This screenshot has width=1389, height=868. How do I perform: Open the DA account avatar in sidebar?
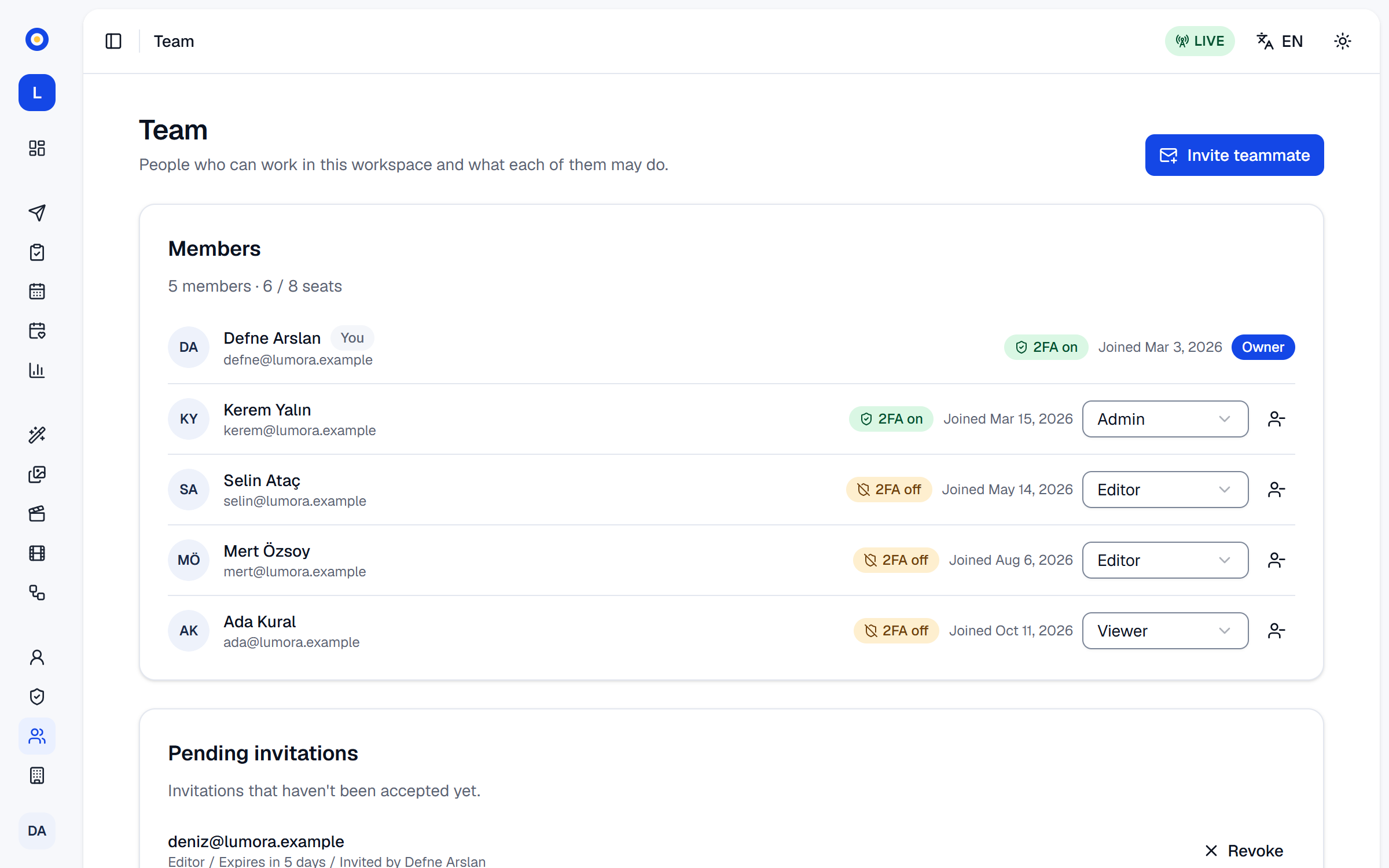[37, 831]
